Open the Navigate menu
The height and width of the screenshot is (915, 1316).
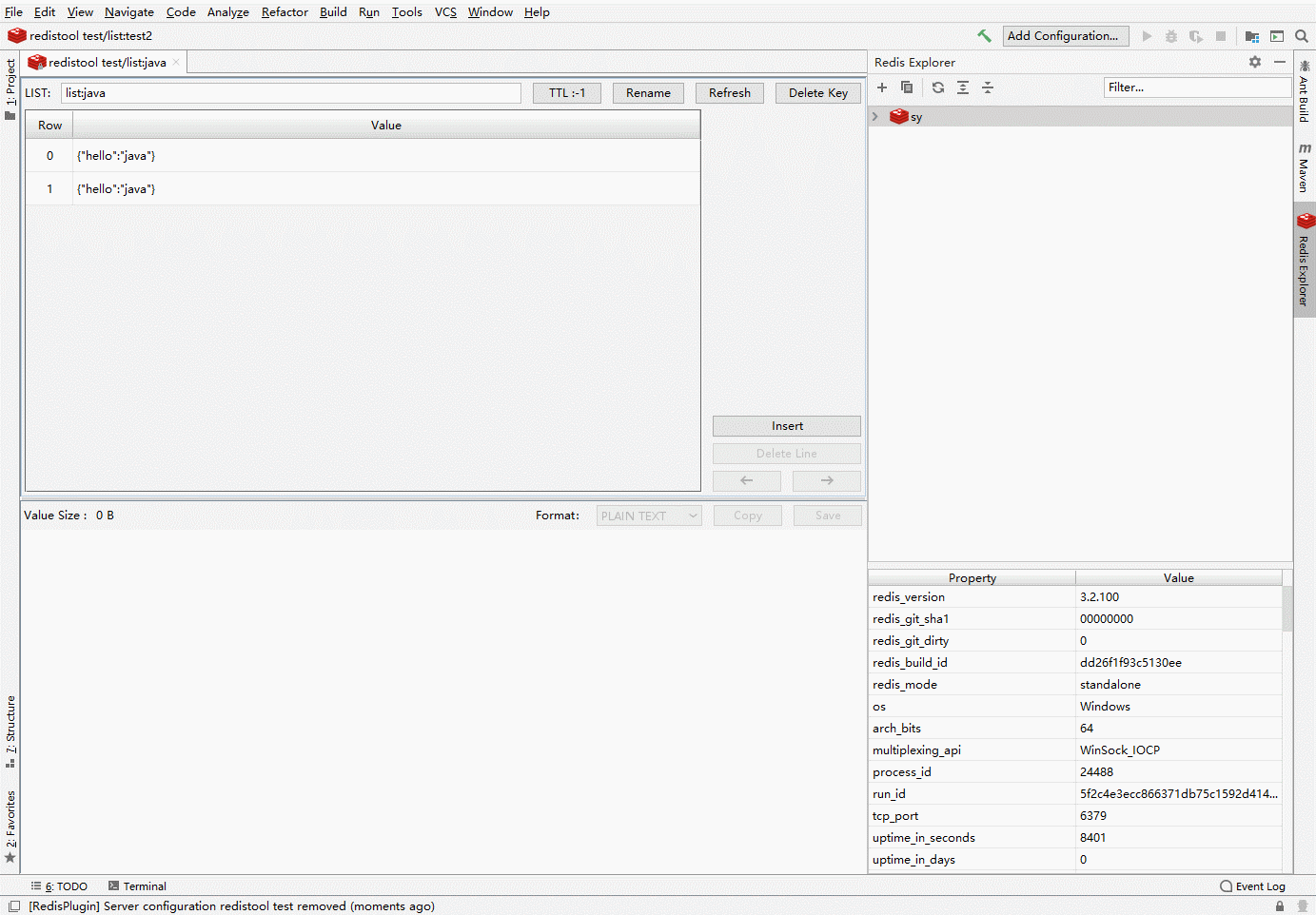click(129, 12)
